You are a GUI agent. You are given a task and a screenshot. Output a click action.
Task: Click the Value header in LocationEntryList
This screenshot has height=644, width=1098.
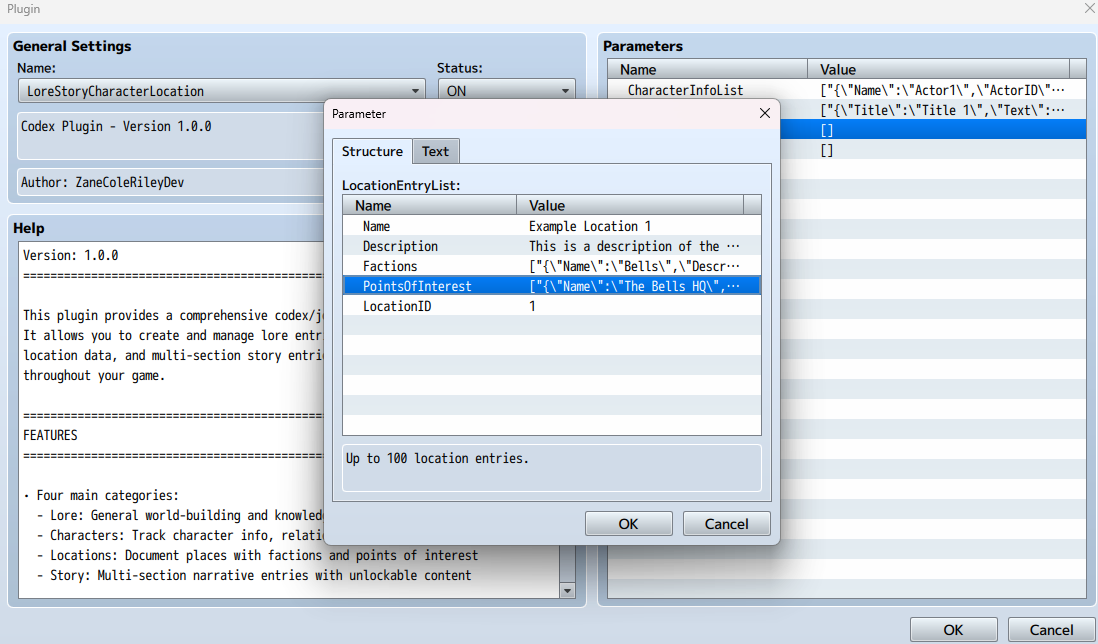[630, 205]
